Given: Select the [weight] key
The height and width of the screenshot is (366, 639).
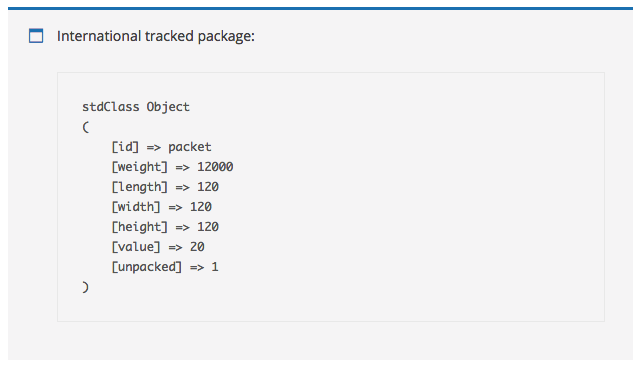Looking at the screenshot, I should (x=139, y=167).
